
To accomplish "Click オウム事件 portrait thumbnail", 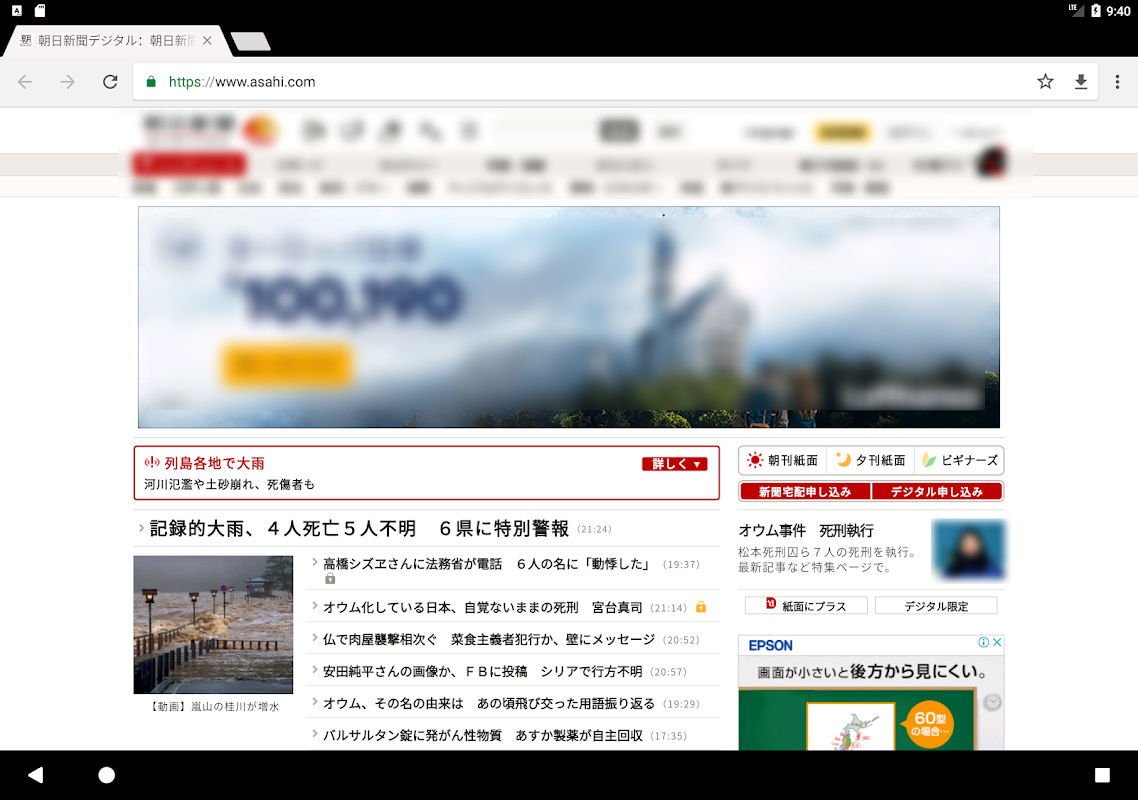I will coord(968,550).
